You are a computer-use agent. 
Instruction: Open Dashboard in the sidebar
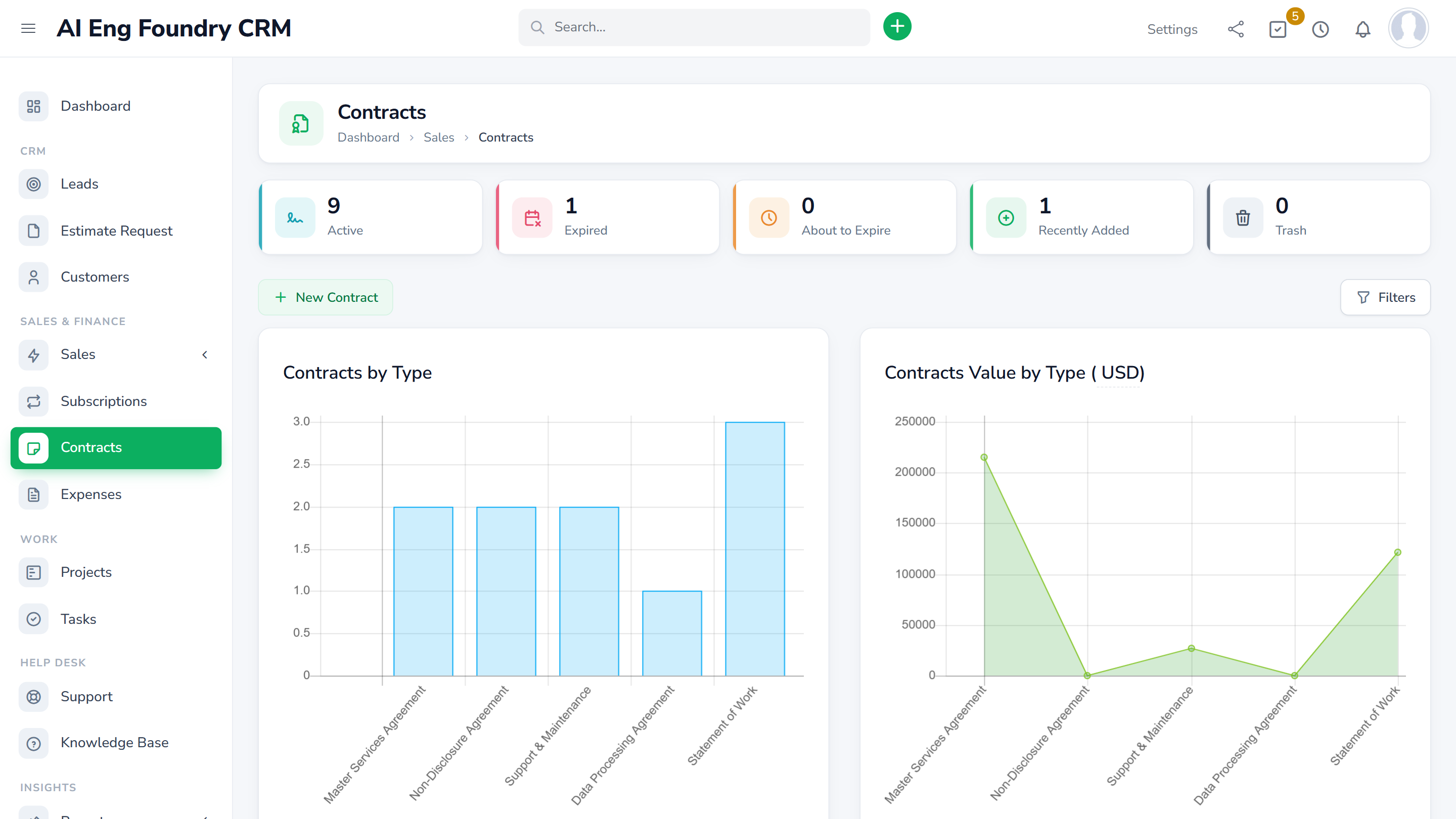[116, 106]
